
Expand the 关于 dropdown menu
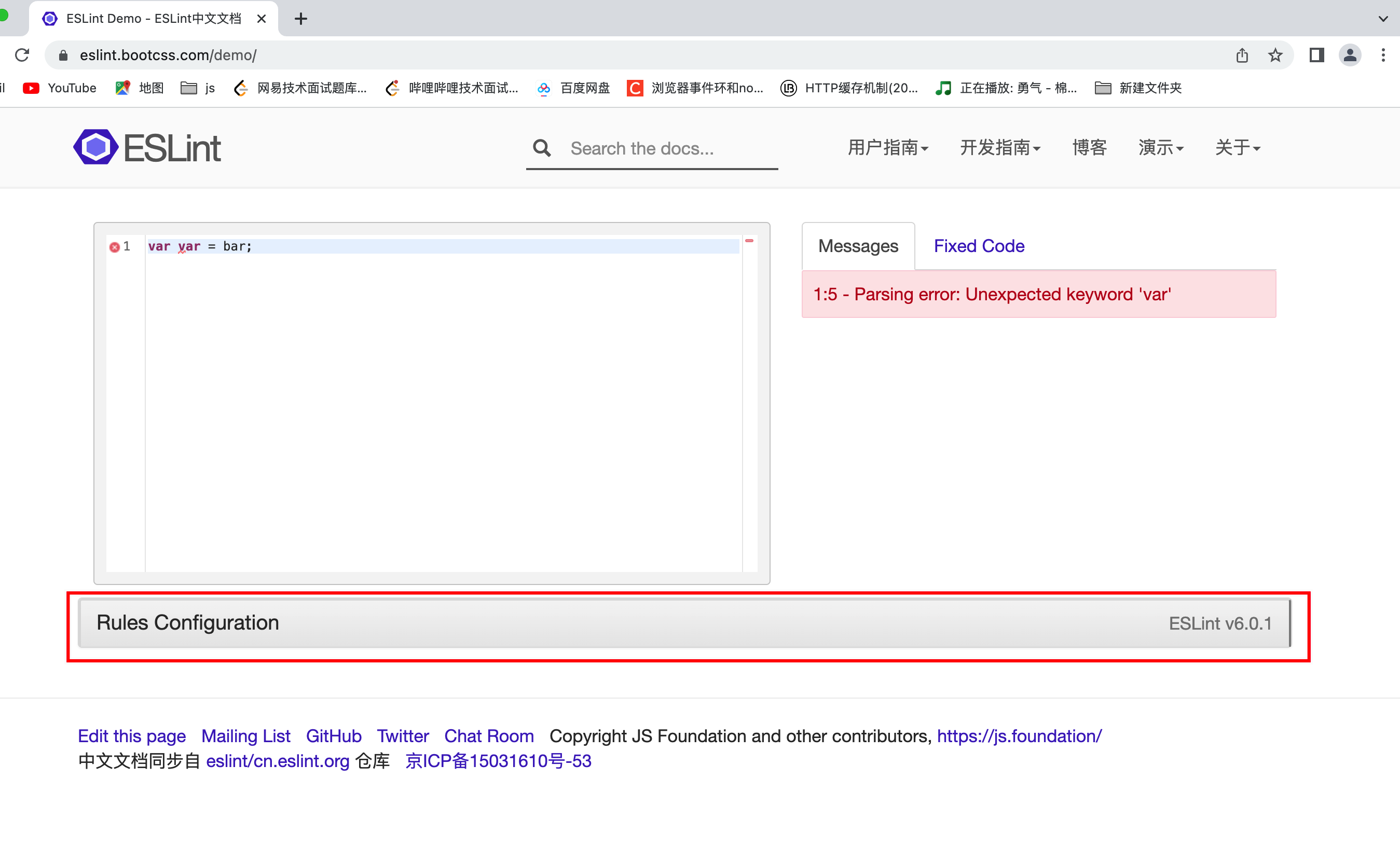1237,147
